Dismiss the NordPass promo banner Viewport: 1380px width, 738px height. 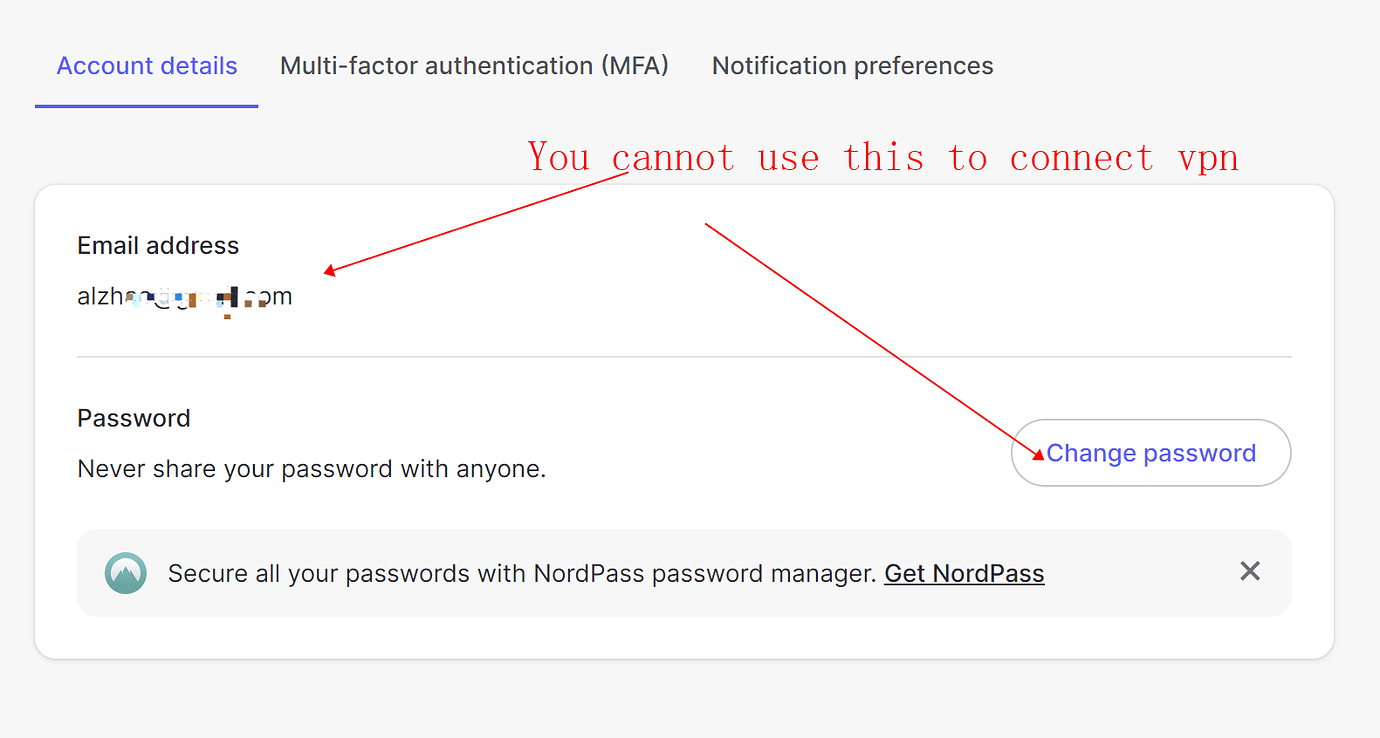(x=1250, y=572)
